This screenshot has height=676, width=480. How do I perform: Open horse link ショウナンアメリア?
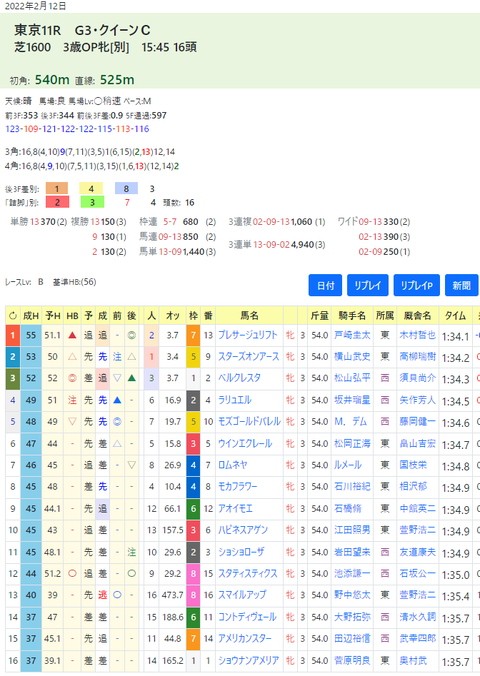click(248, 660)
